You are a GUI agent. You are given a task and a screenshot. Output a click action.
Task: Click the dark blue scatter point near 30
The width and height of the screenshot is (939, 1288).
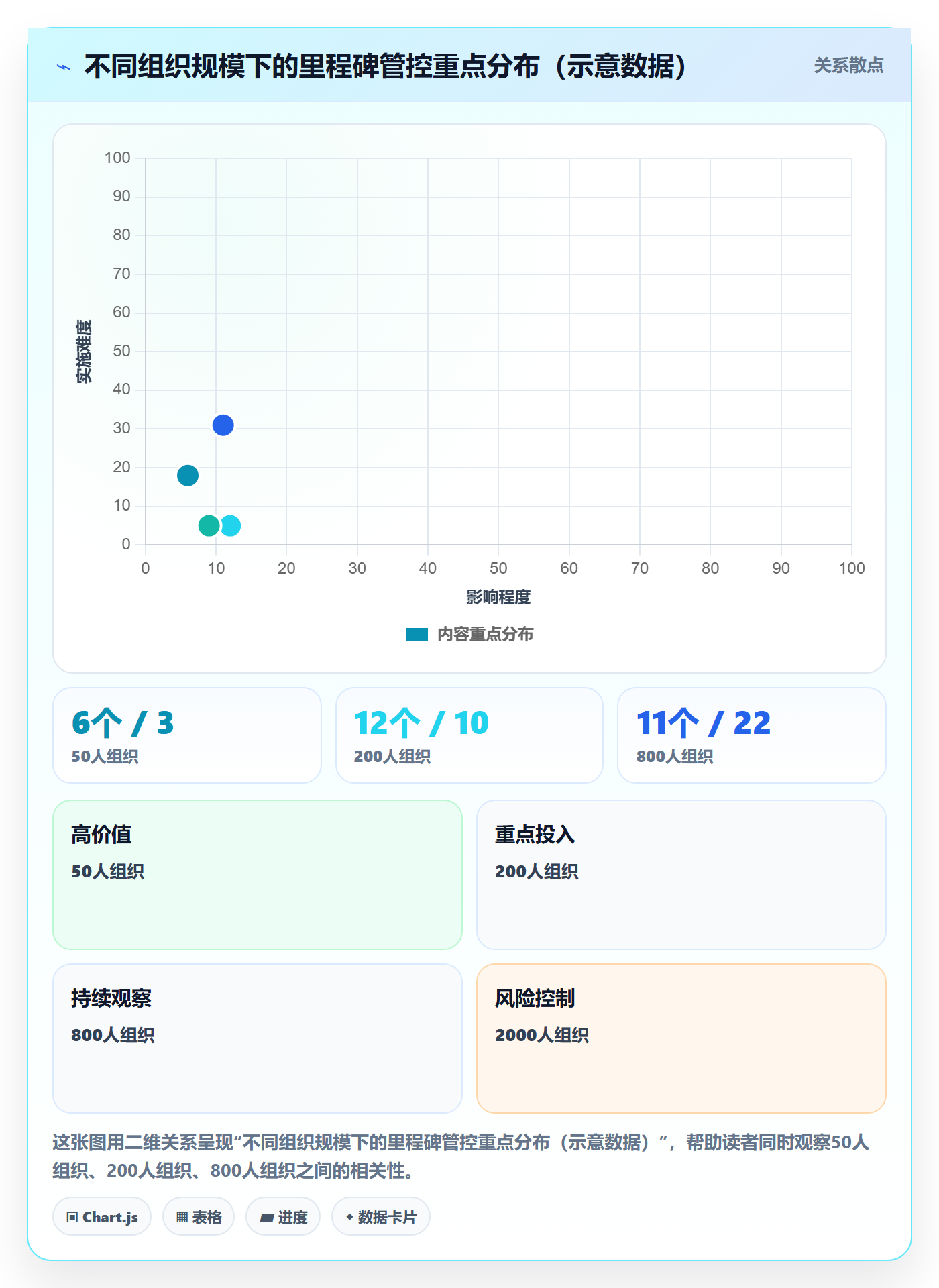223,425
